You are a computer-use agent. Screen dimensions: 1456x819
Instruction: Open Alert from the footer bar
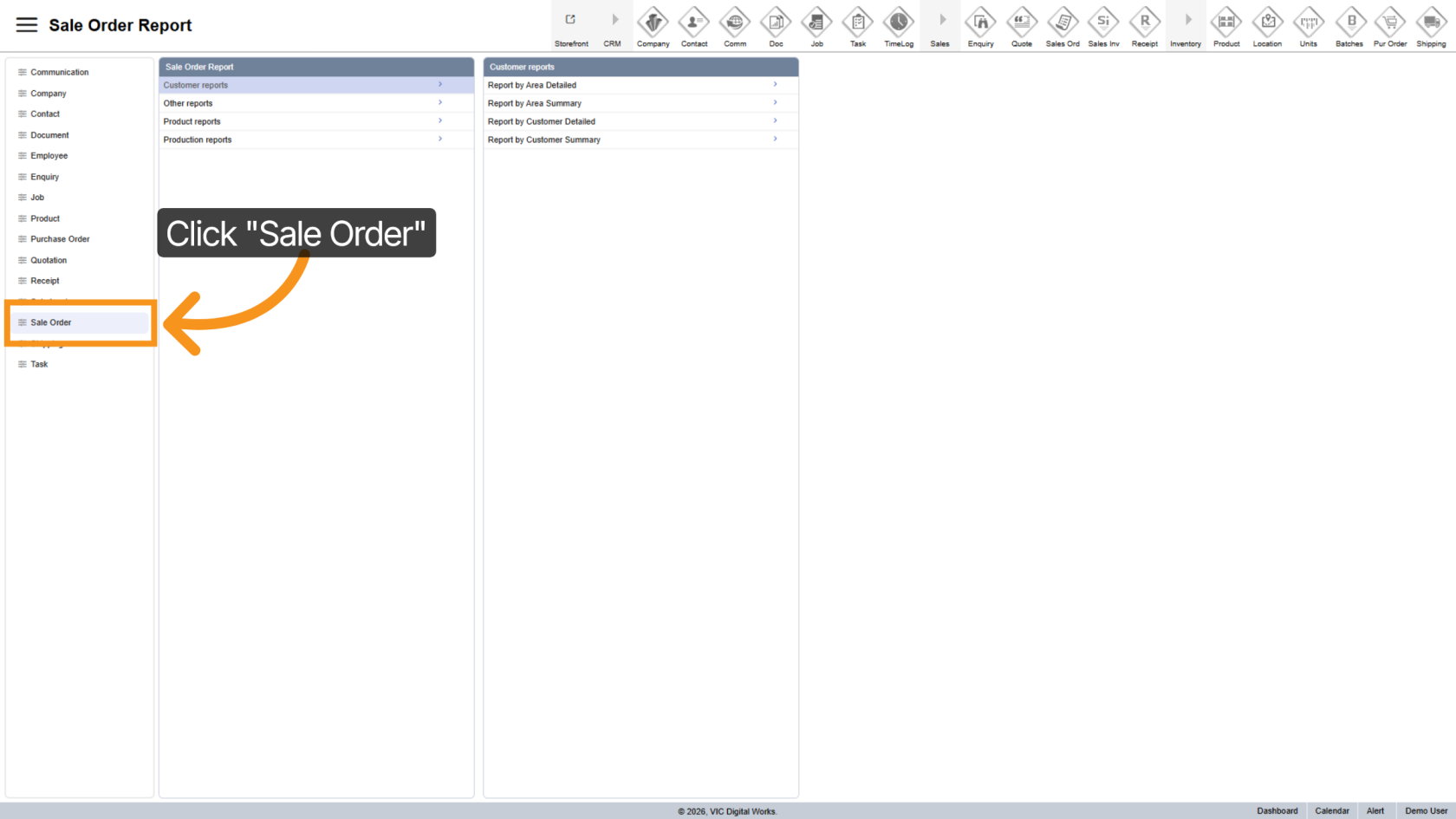click(x=1375, y=811)
